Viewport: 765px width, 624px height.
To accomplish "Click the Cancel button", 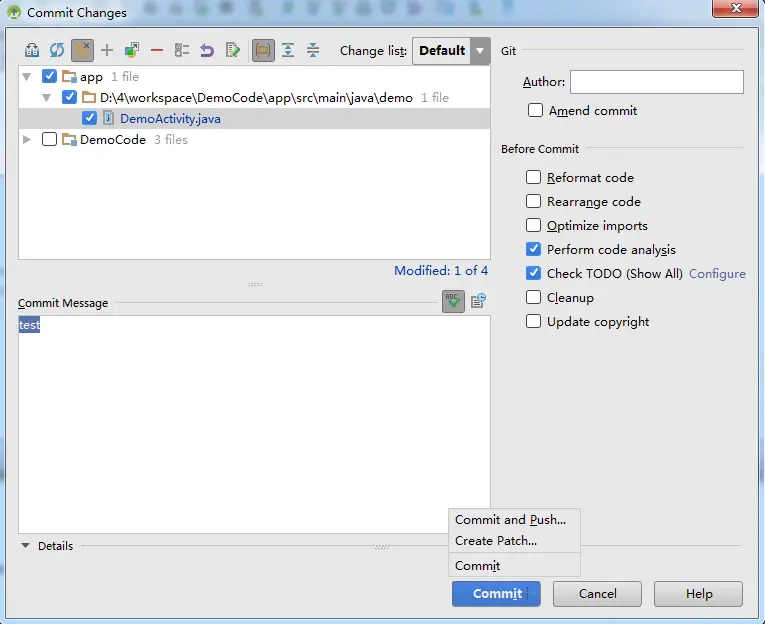I will [597, 594].
